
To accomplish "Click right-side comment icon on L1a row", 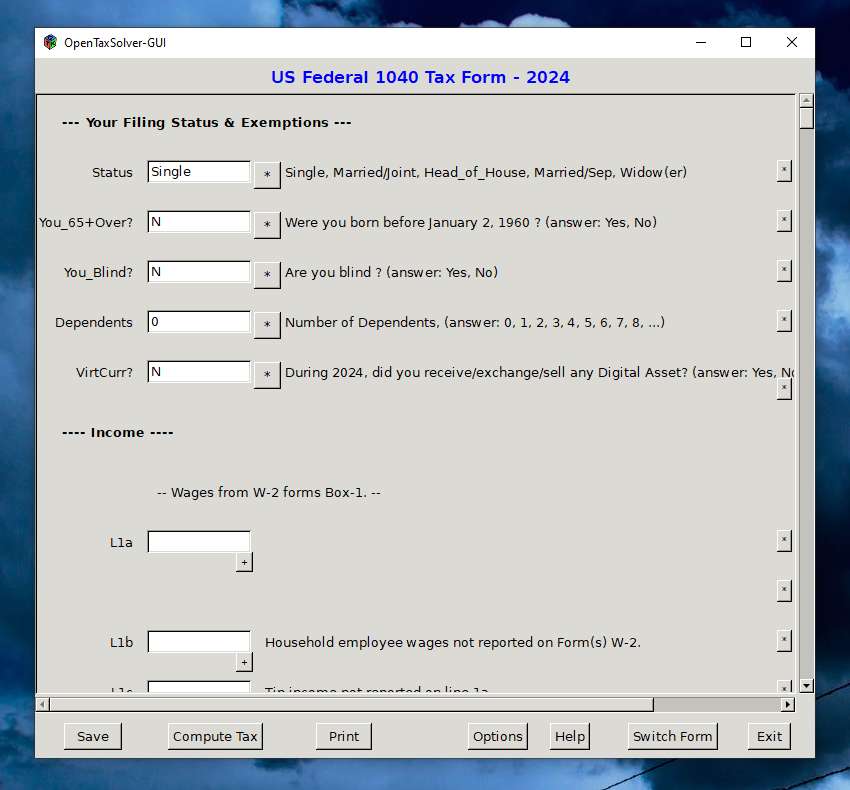I will point(784,540).
